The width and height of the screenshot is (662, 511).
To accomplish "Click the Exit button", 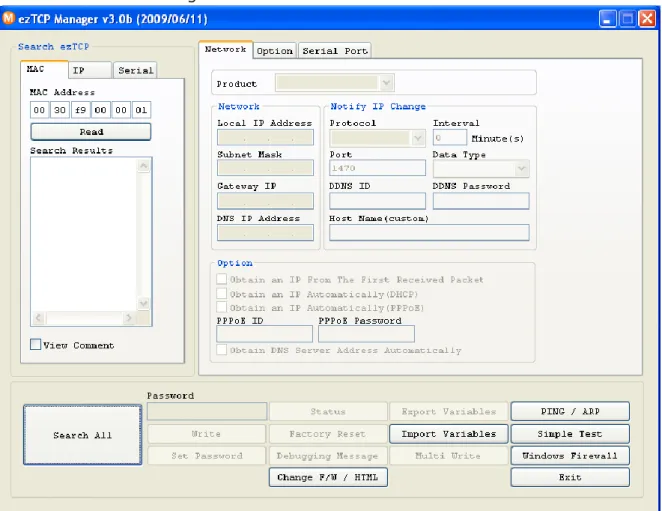I will pyautogui.click(x=570, y=477).
